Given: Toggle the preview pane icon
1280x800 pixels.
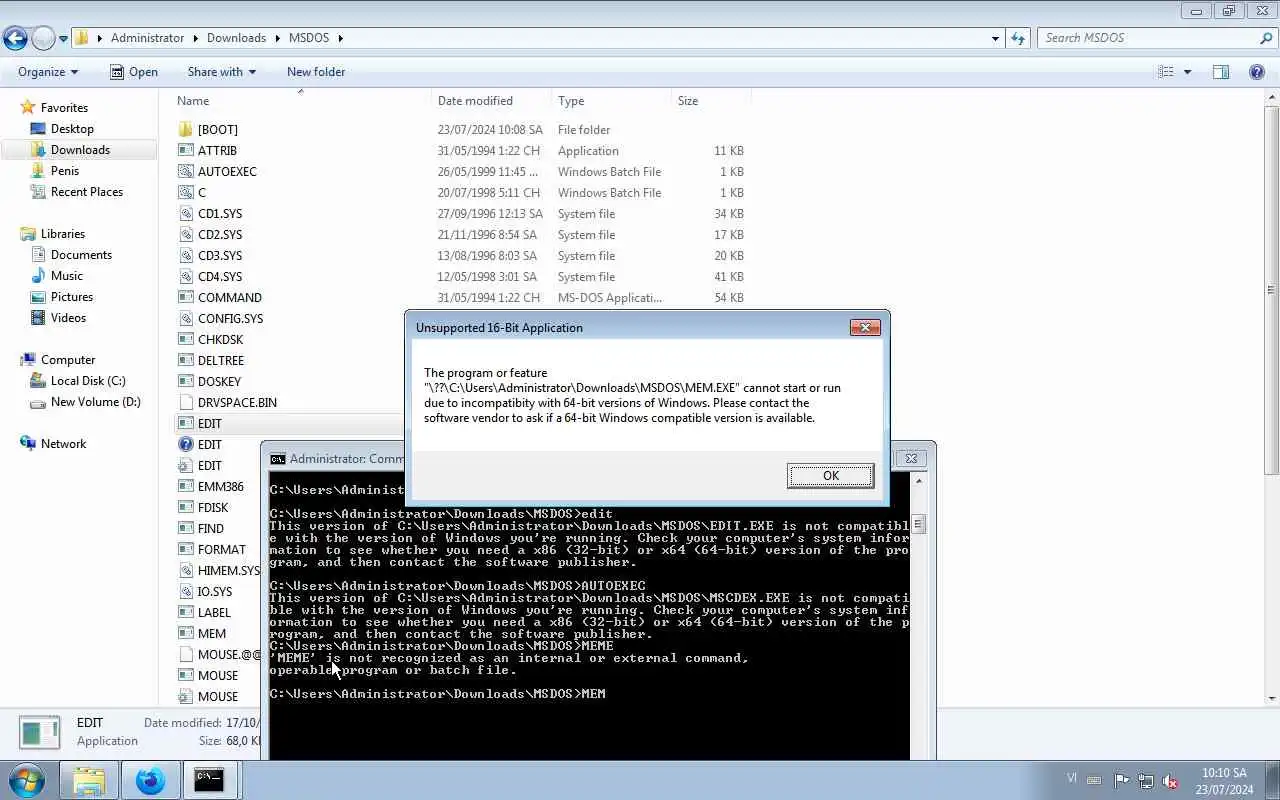Looking at the screenshot, I should coord(1221,72).
